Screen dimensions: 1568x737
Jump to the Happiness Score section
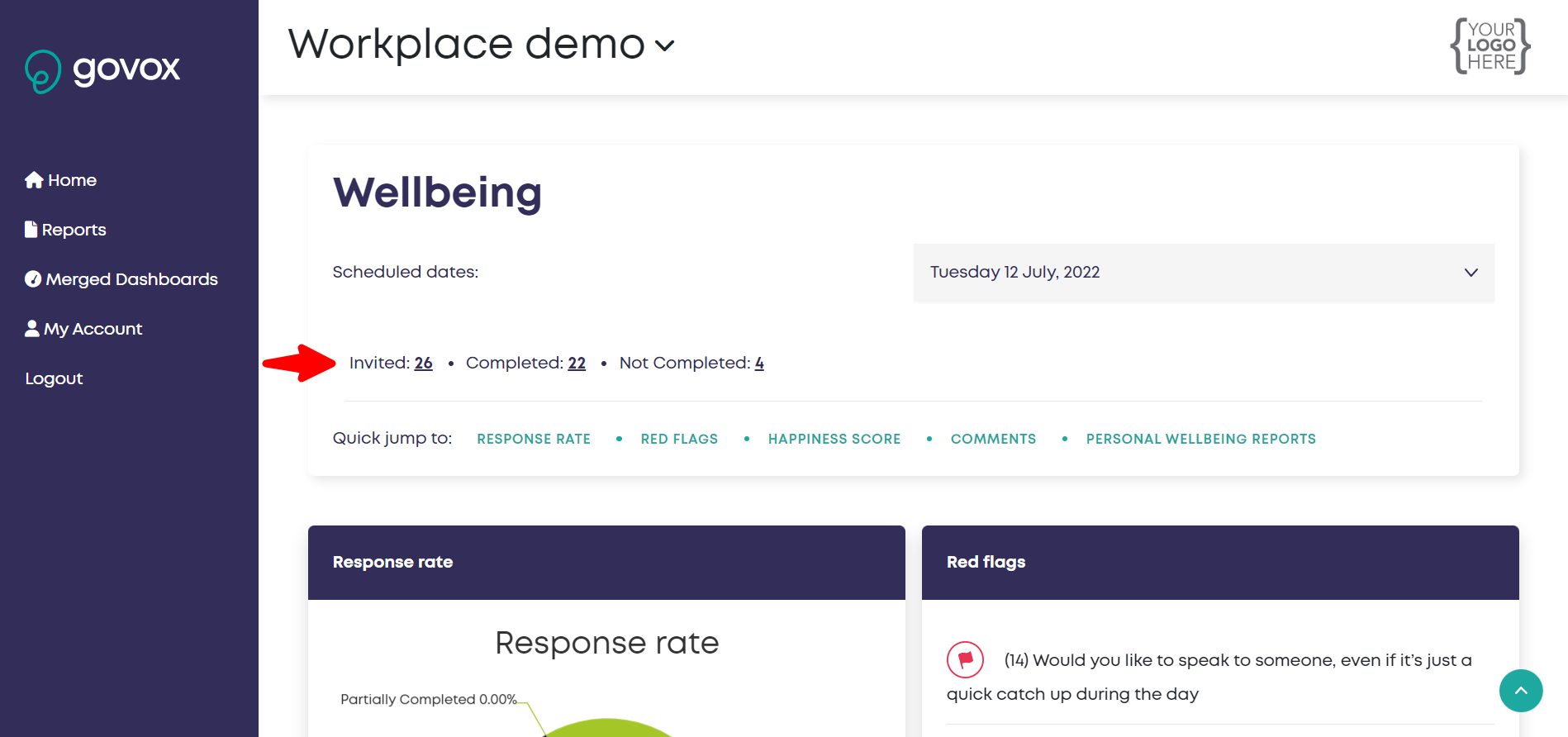coord(834,439)
